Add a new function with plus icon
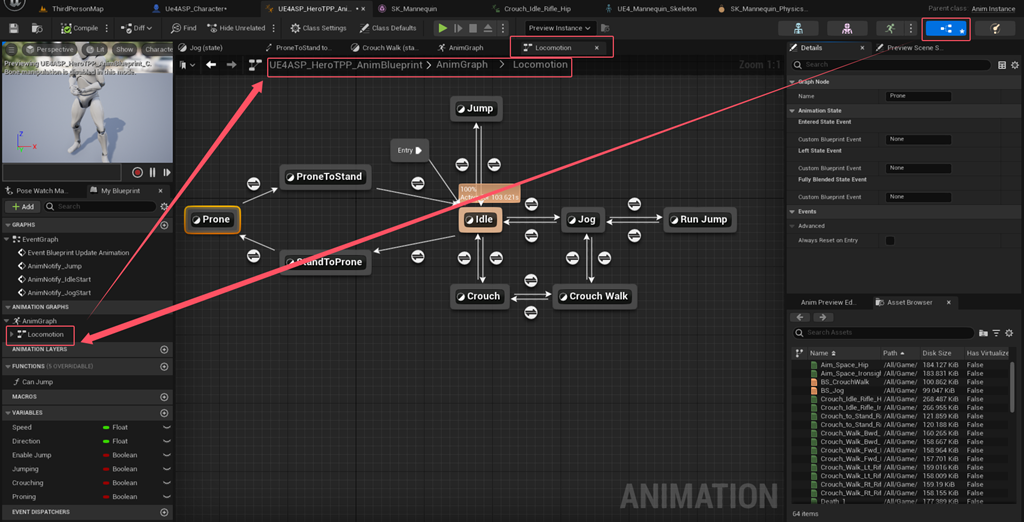This screenshot has height=522, width=1024. tap(164, 367)
